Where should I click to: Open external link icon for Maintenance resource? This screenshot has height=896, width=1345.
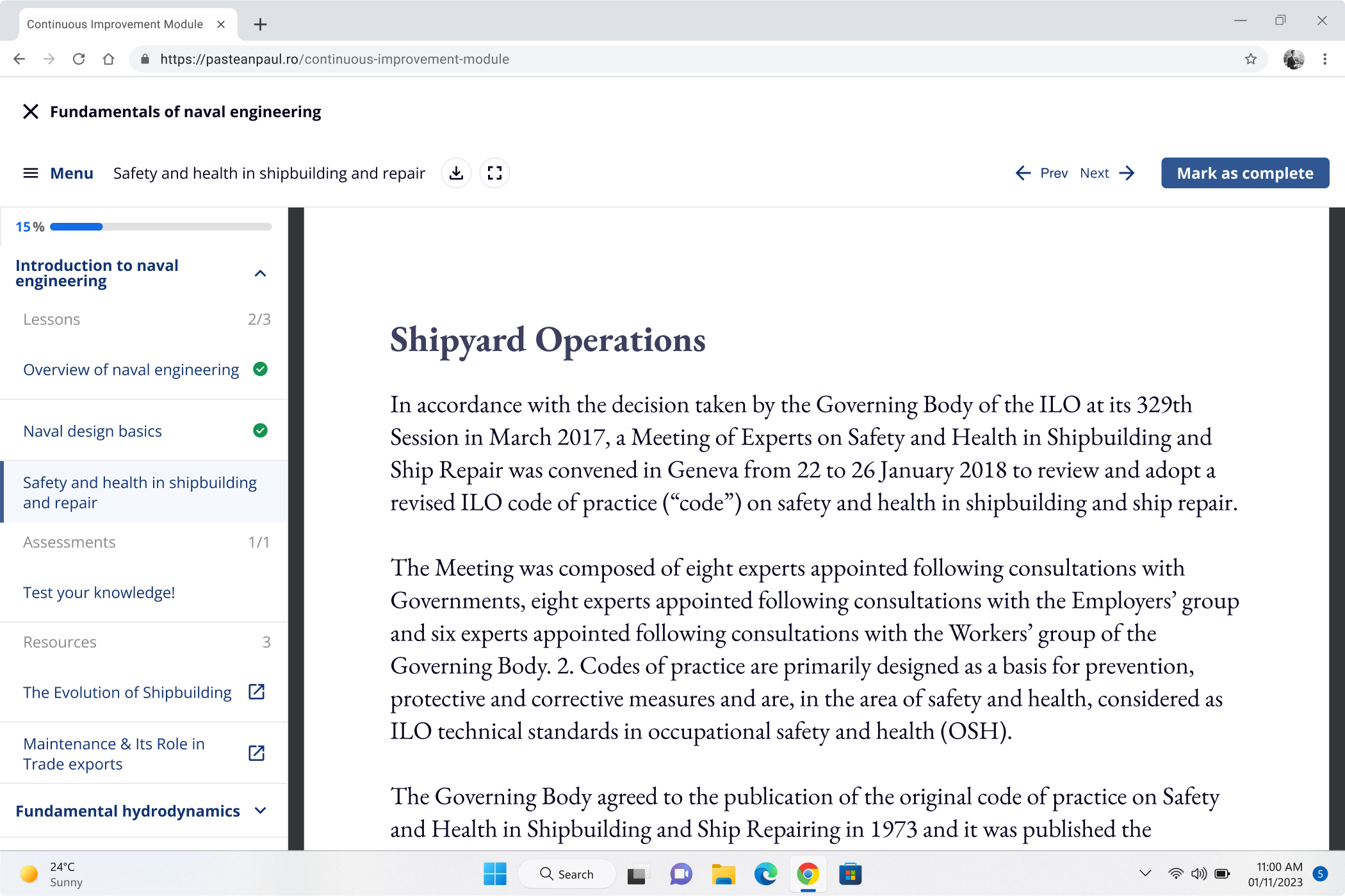click(x=256, y=753)
